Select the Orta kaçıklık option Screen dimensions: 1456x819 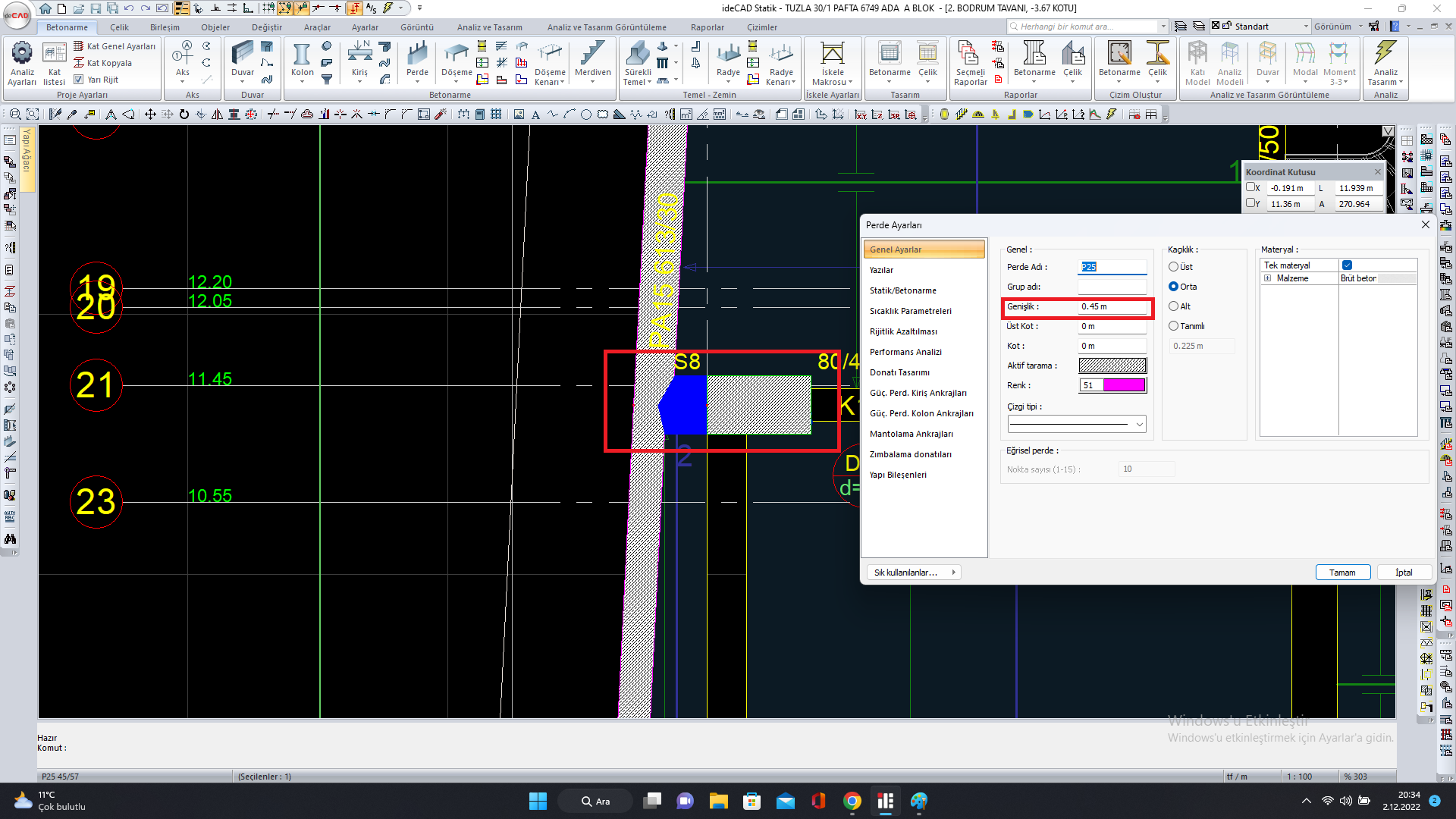[1173, 287]
